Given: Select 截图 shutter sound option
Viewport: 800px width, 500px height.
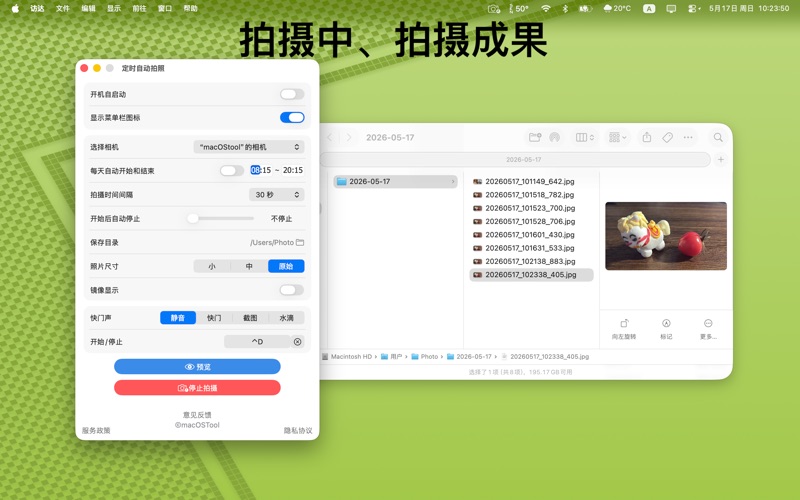Looking at the screenshot, I should point(250,317).
